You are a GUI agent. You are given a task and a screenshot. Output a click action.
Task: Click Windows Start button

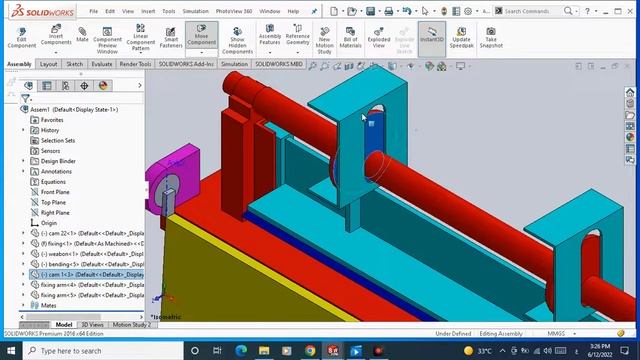click(x=11, y=351)
